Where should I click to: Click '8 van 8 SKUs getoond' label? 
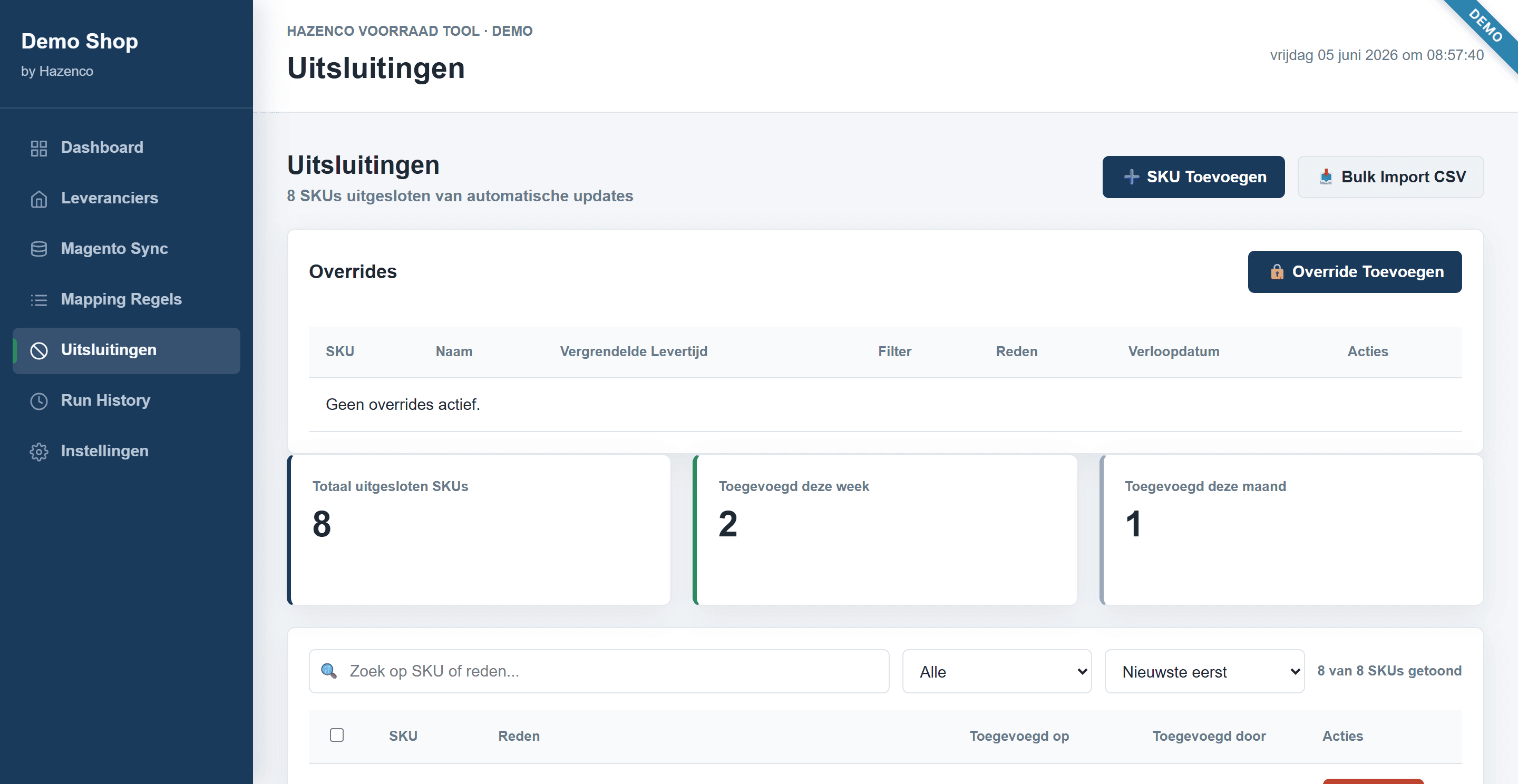click(x=1389, y=671)
